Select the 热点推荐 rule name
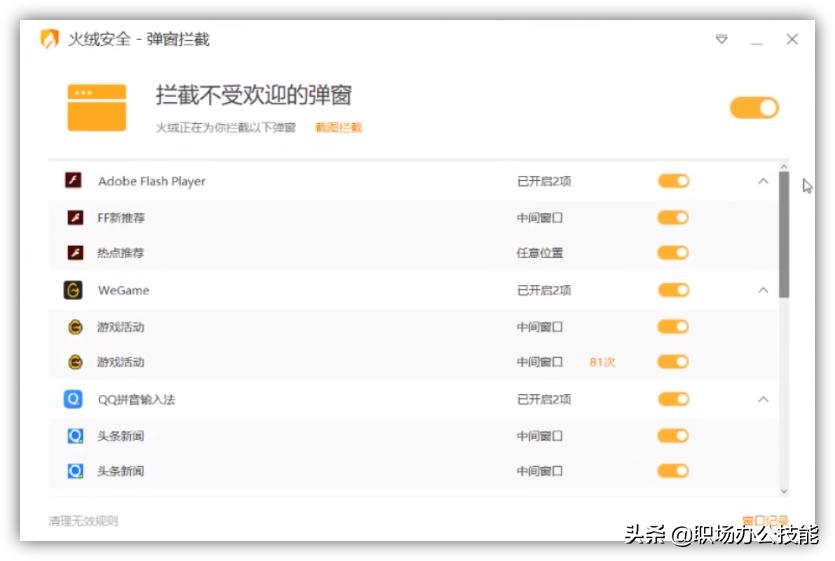The width and height of the screenshot is (835, 561). click(x=120, y=253)
